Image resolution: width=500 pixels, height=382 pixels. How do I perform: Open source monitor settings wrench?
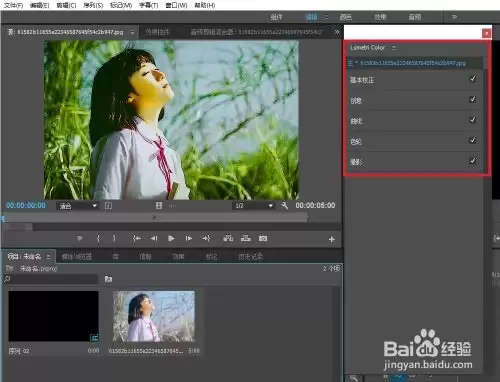coord(284,206)
